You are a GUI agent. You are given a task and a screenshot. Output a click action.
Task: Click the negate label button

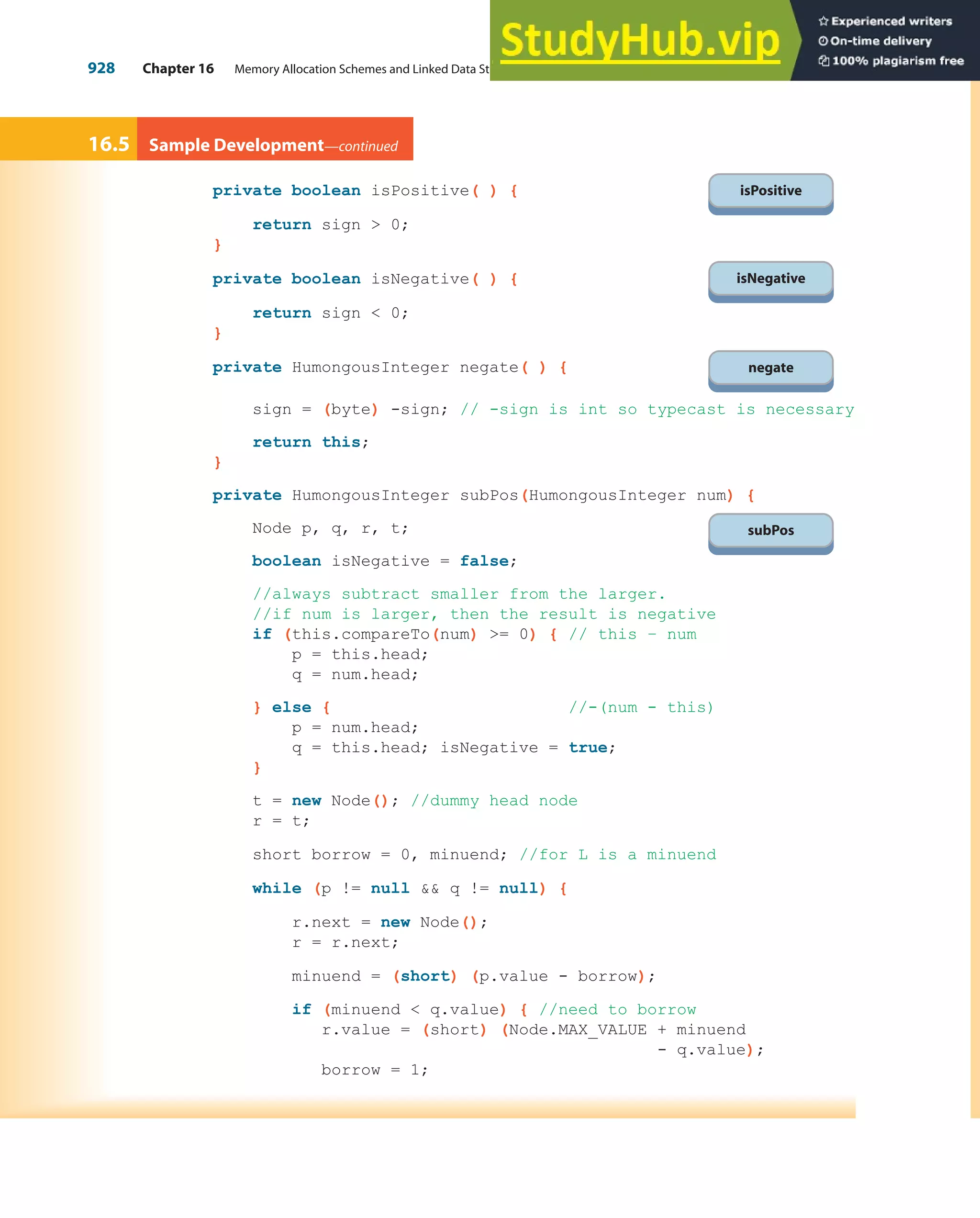(770, 368)
